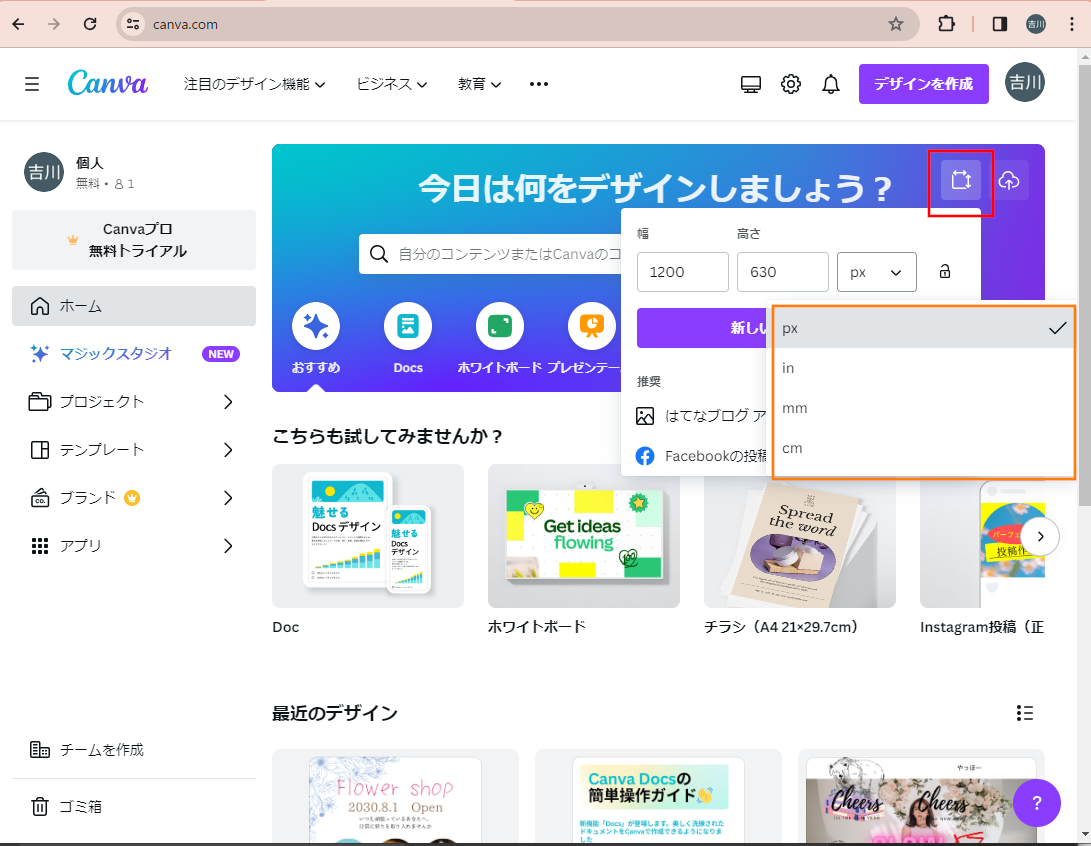Expand 注目のデザイン機能 menu
This screenshot has width=1091, height=846.
tap(255, 84)
